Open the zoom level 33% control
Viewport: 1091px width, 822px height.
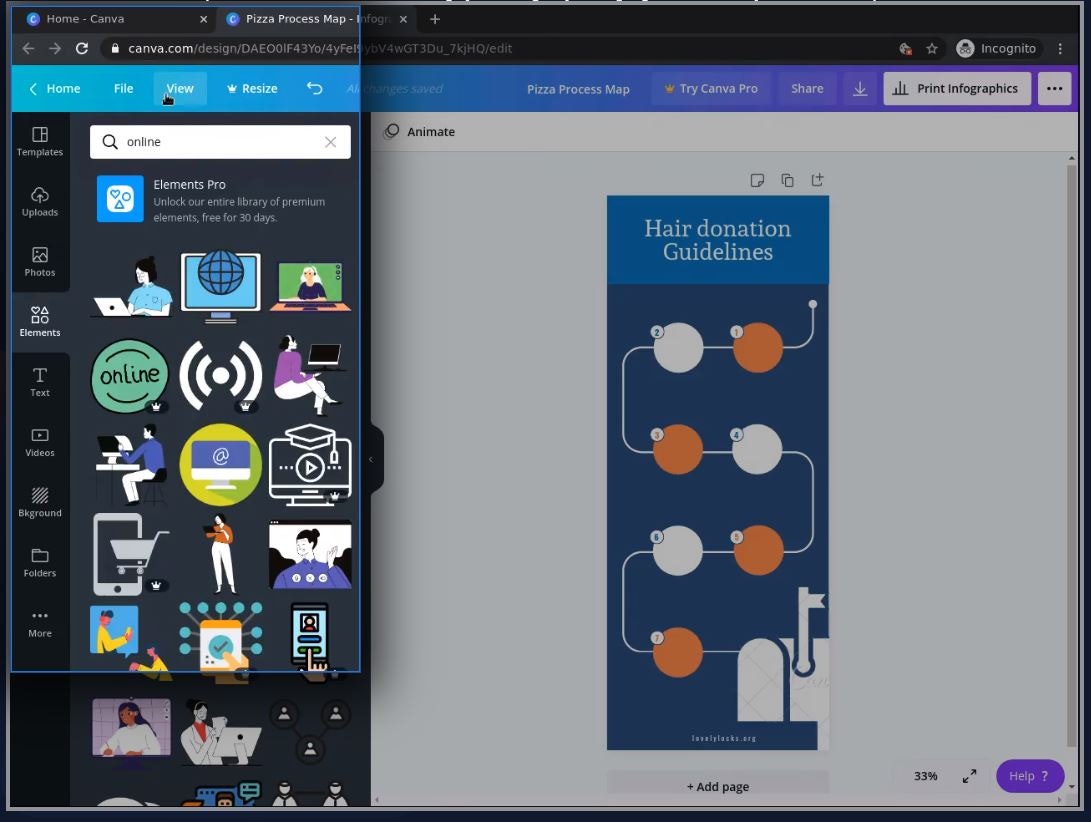(925, 776)
